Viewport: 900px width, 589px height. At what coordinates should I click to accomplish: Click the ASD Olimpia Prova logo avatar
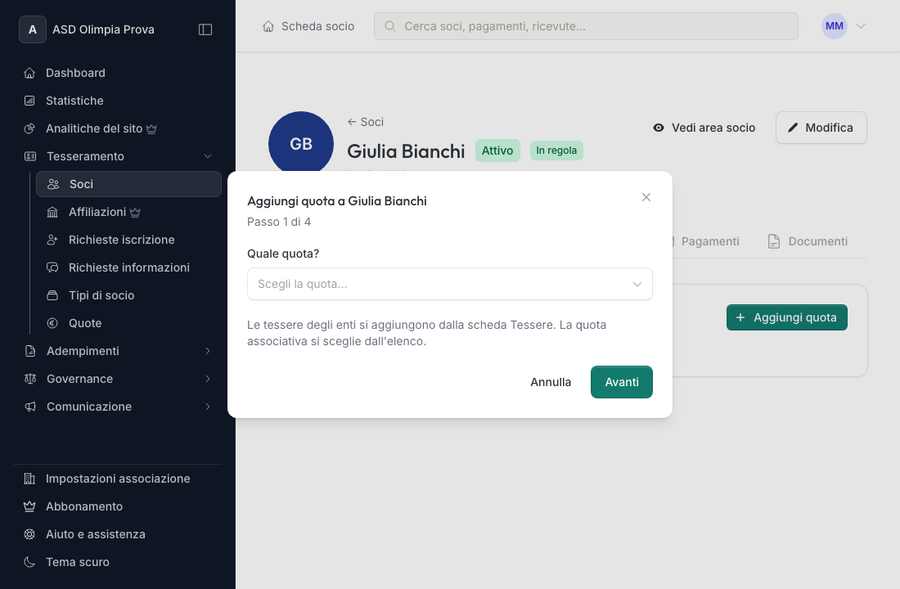(x=33, y=29)
